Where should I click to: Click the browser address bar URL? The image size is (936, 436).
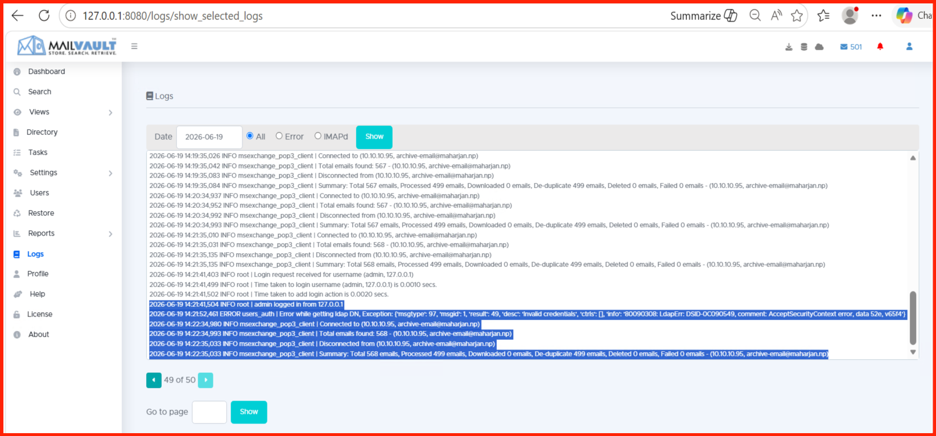173,16
